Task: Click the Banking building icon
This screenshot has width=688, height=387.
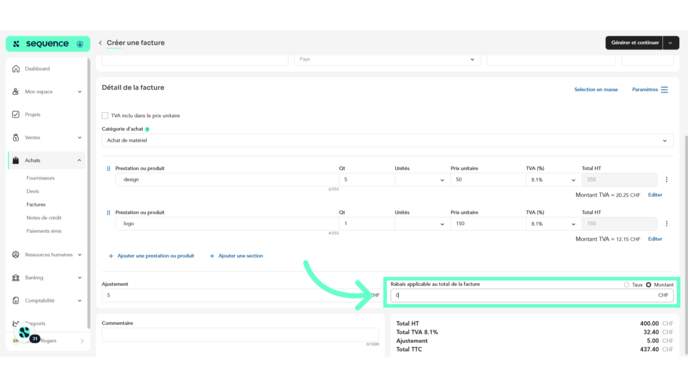Action: point(16,278)
